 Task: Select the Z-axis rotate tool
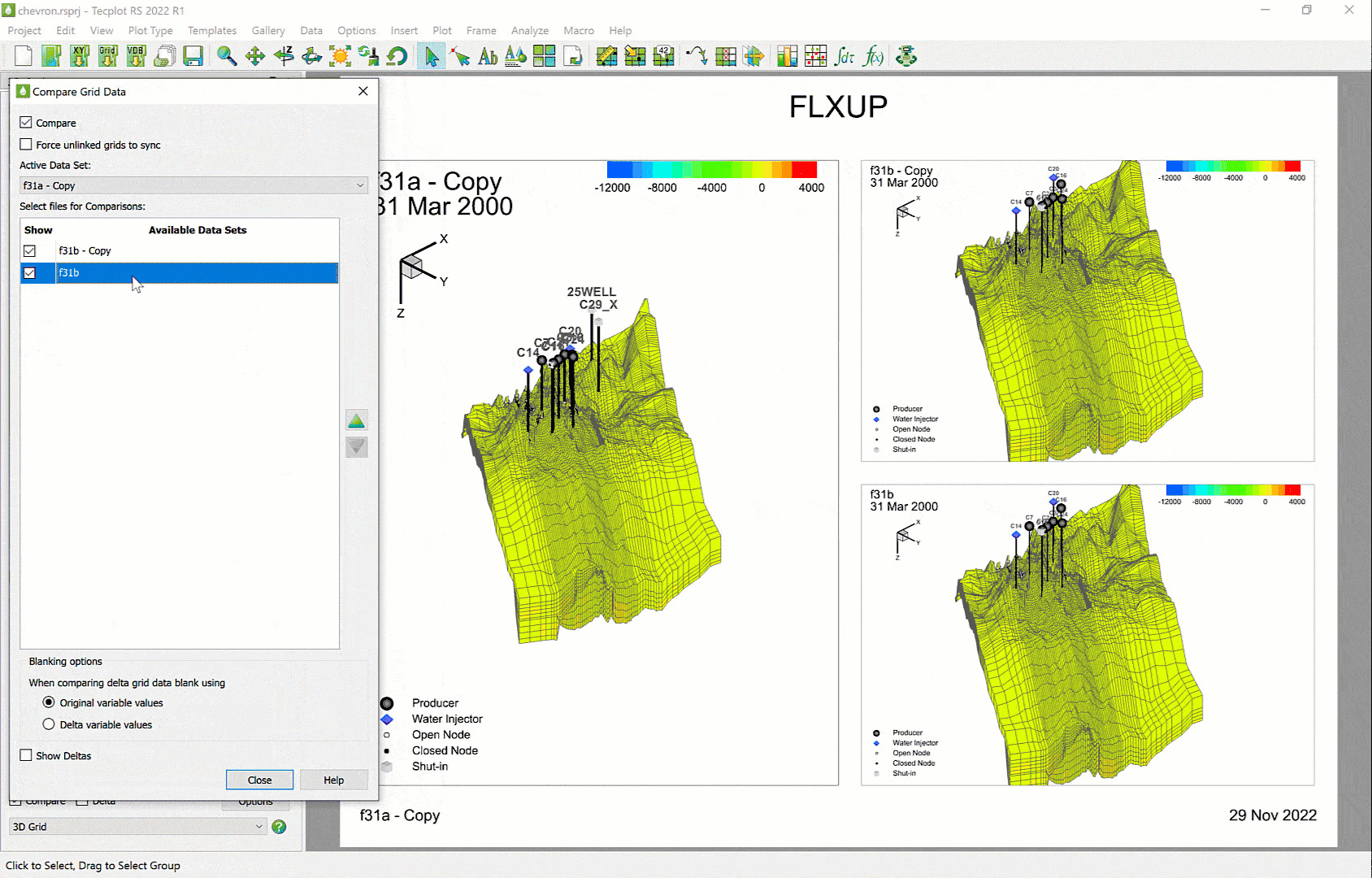click(284, 56)
